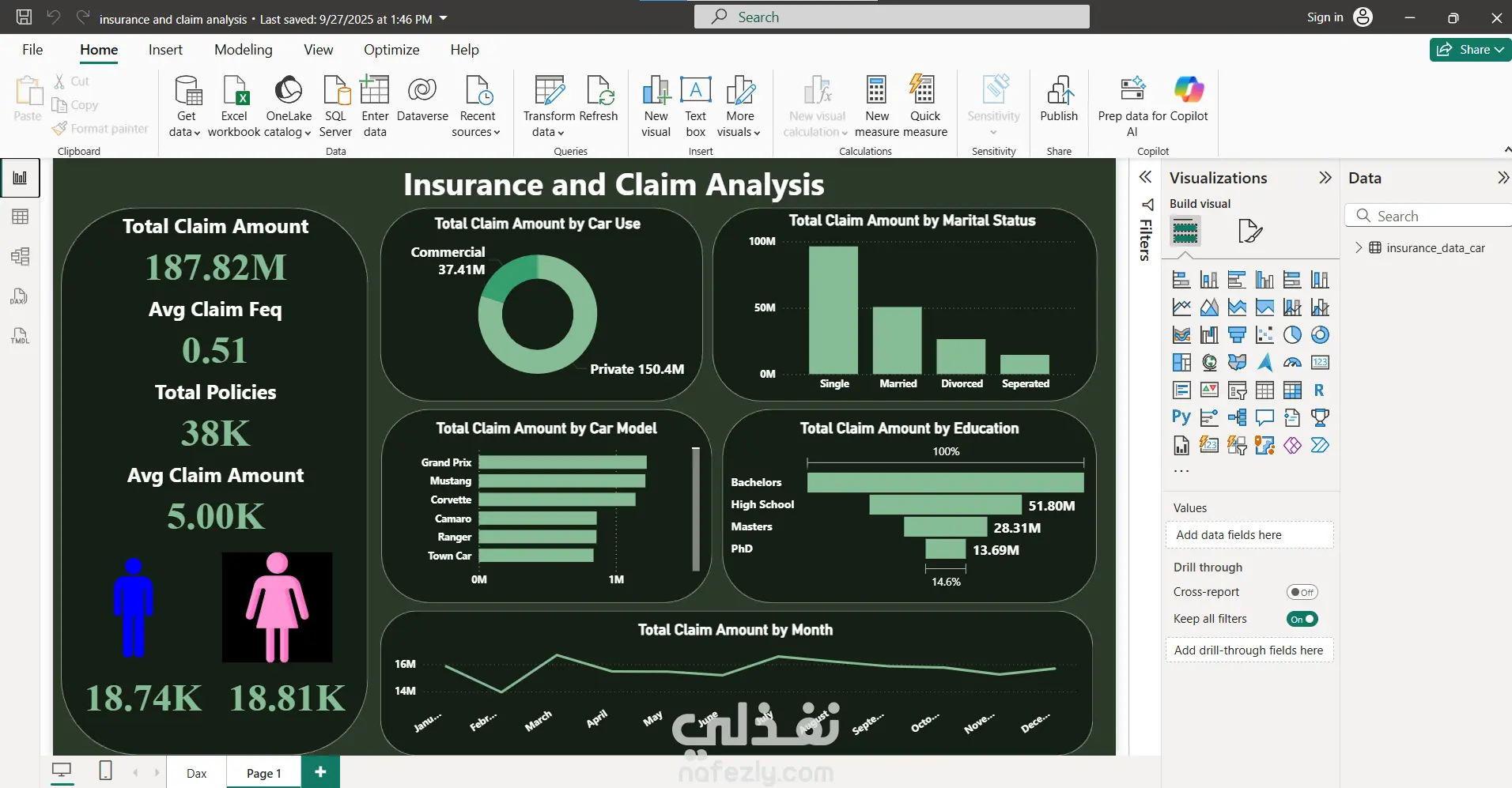Expand the Filters pane

pos(1145,177)
